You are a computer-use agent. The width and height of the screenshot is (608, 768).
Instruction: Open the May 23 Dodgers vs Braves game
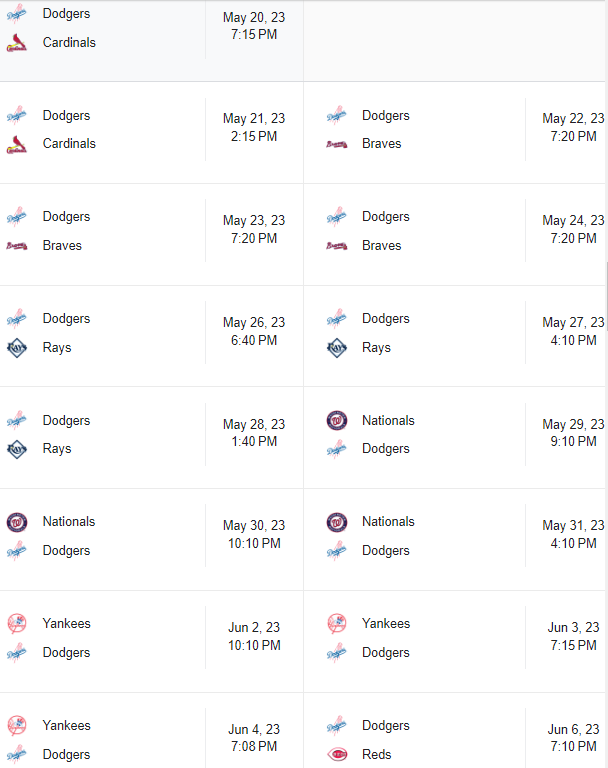coord(150,232)
